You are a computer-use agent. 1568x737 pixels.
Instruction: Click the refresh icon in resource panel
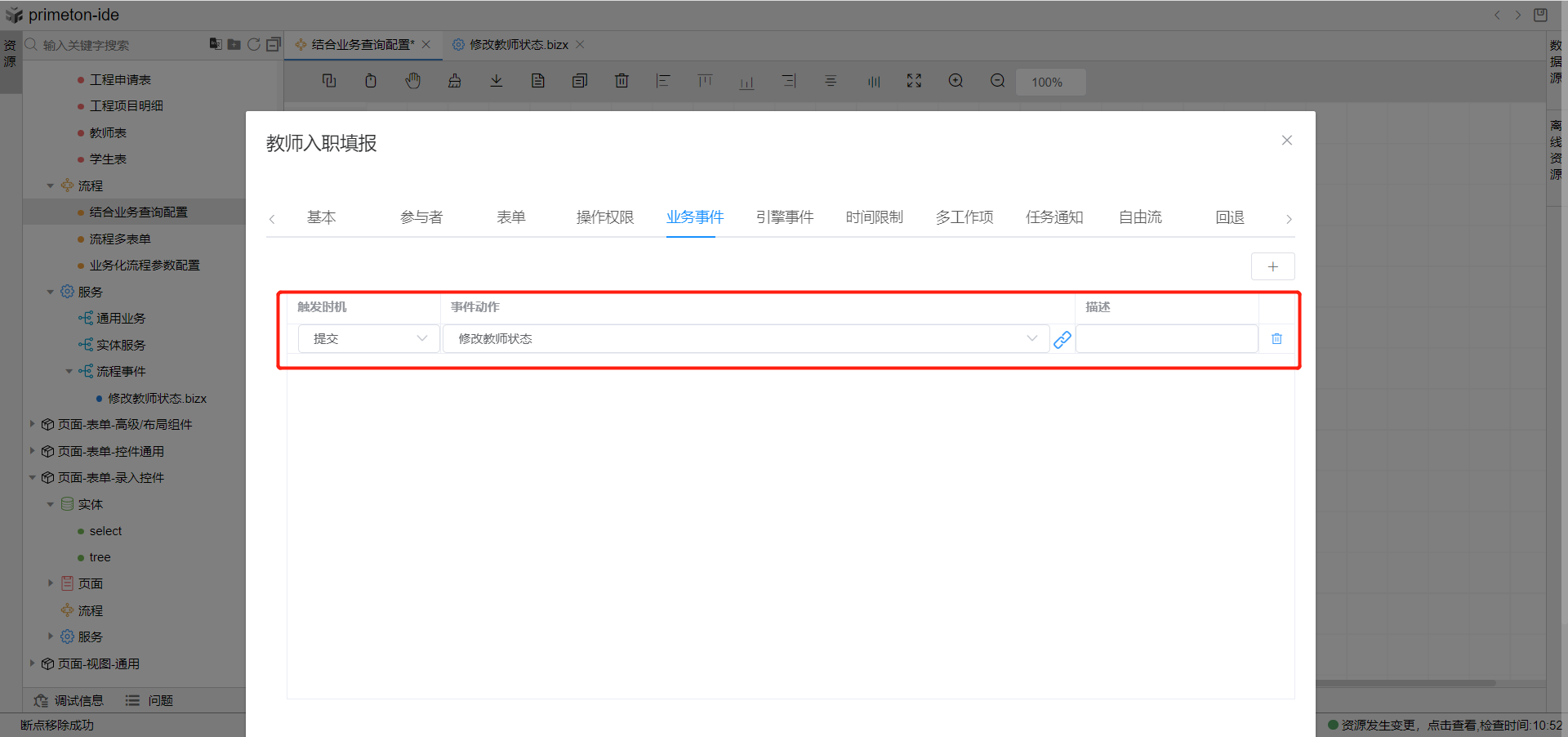(254, 44)
